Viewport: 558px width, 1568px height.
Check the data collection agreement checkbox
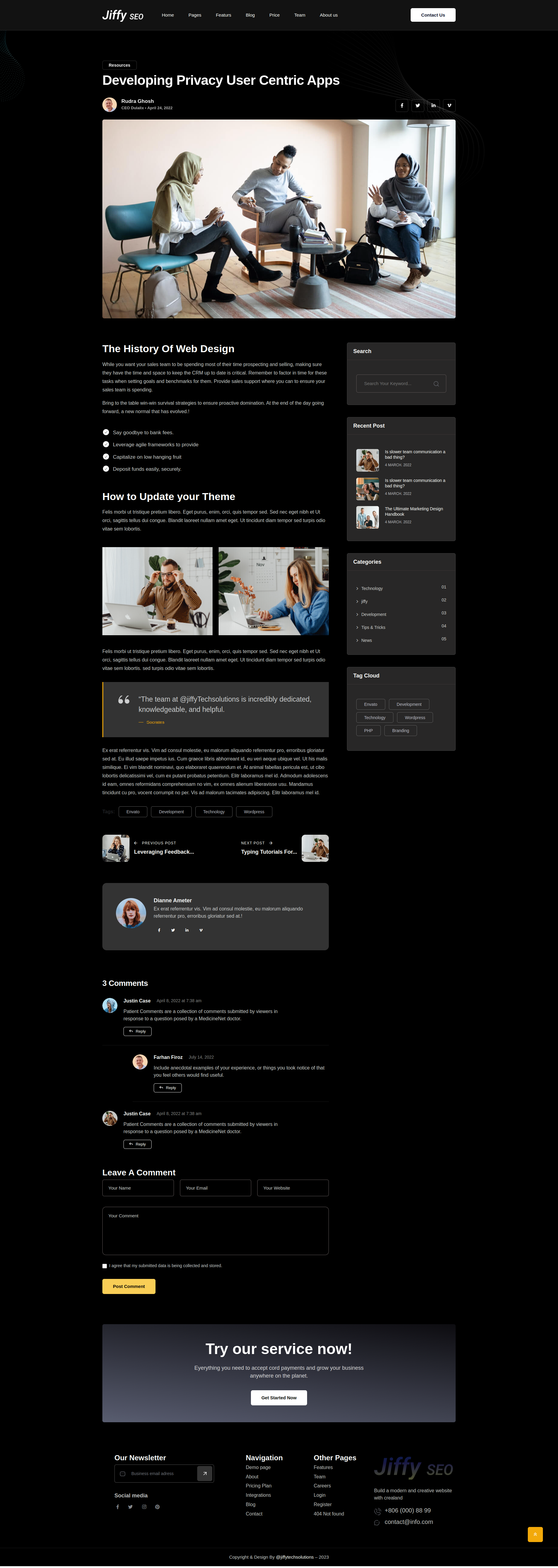click(105, 1266)
